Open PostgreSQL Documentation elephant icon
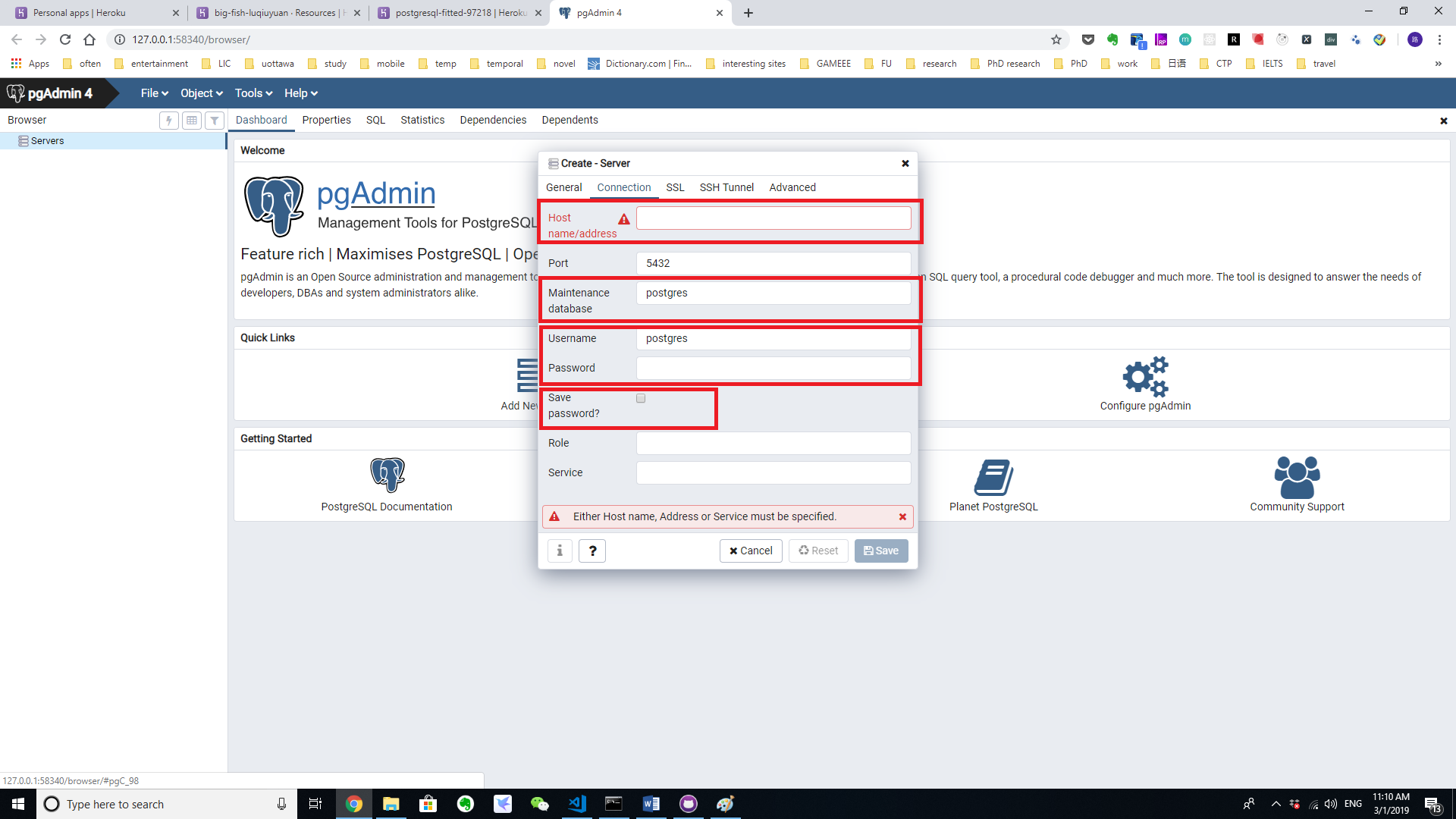 (x=387, y=475)
